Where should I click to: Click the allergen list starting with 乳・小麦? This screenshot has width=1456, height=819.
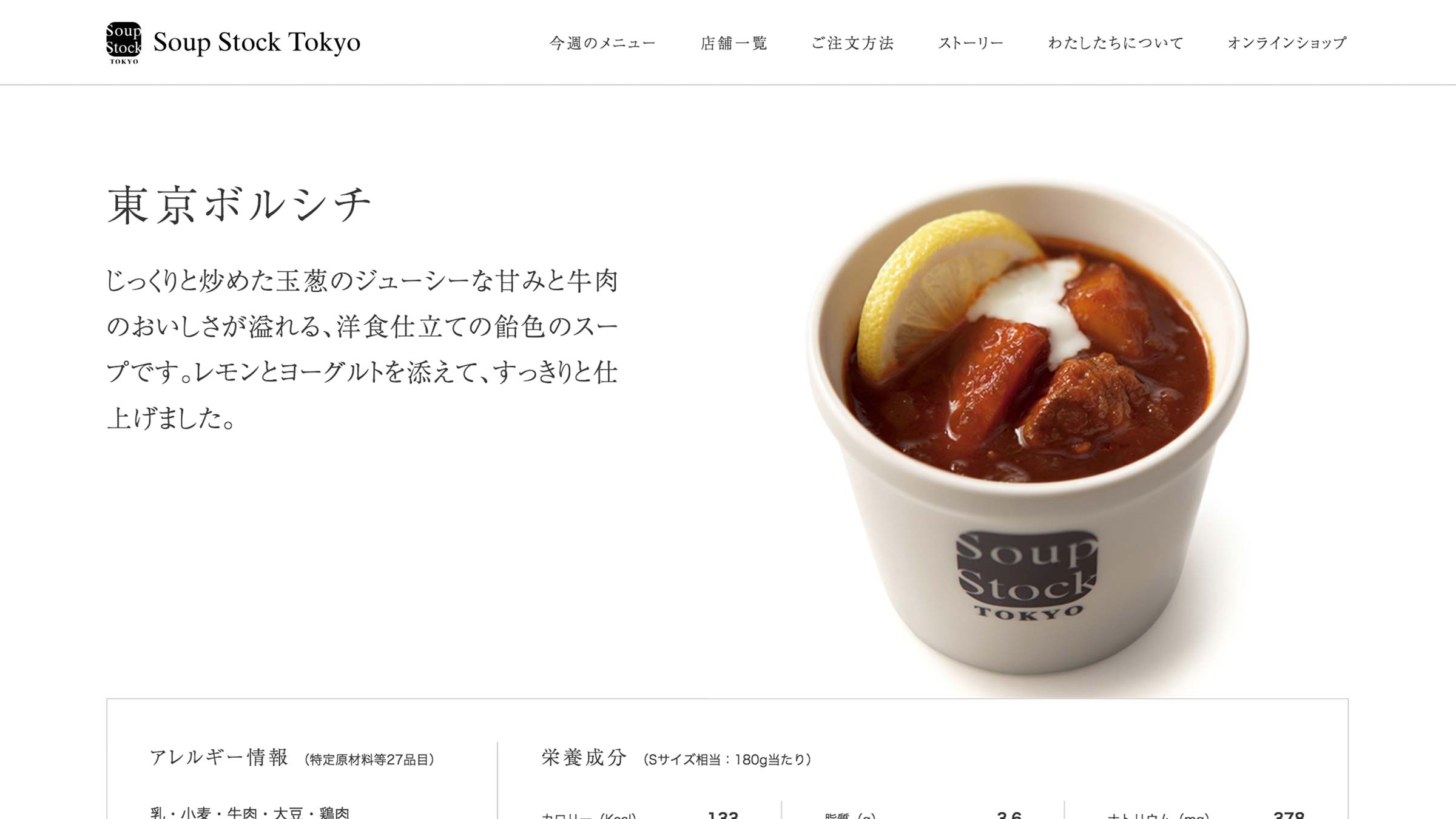(249, 812)
